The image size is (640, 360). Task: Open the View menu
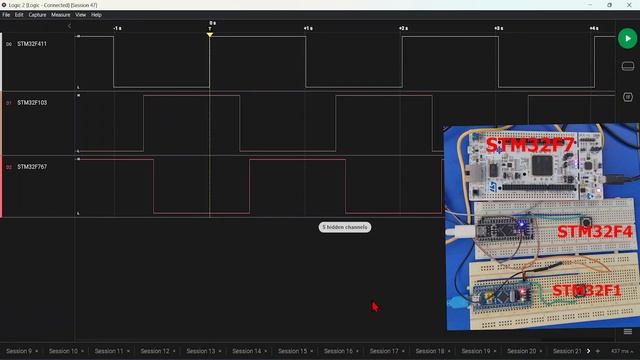click(x=80, y=15)
